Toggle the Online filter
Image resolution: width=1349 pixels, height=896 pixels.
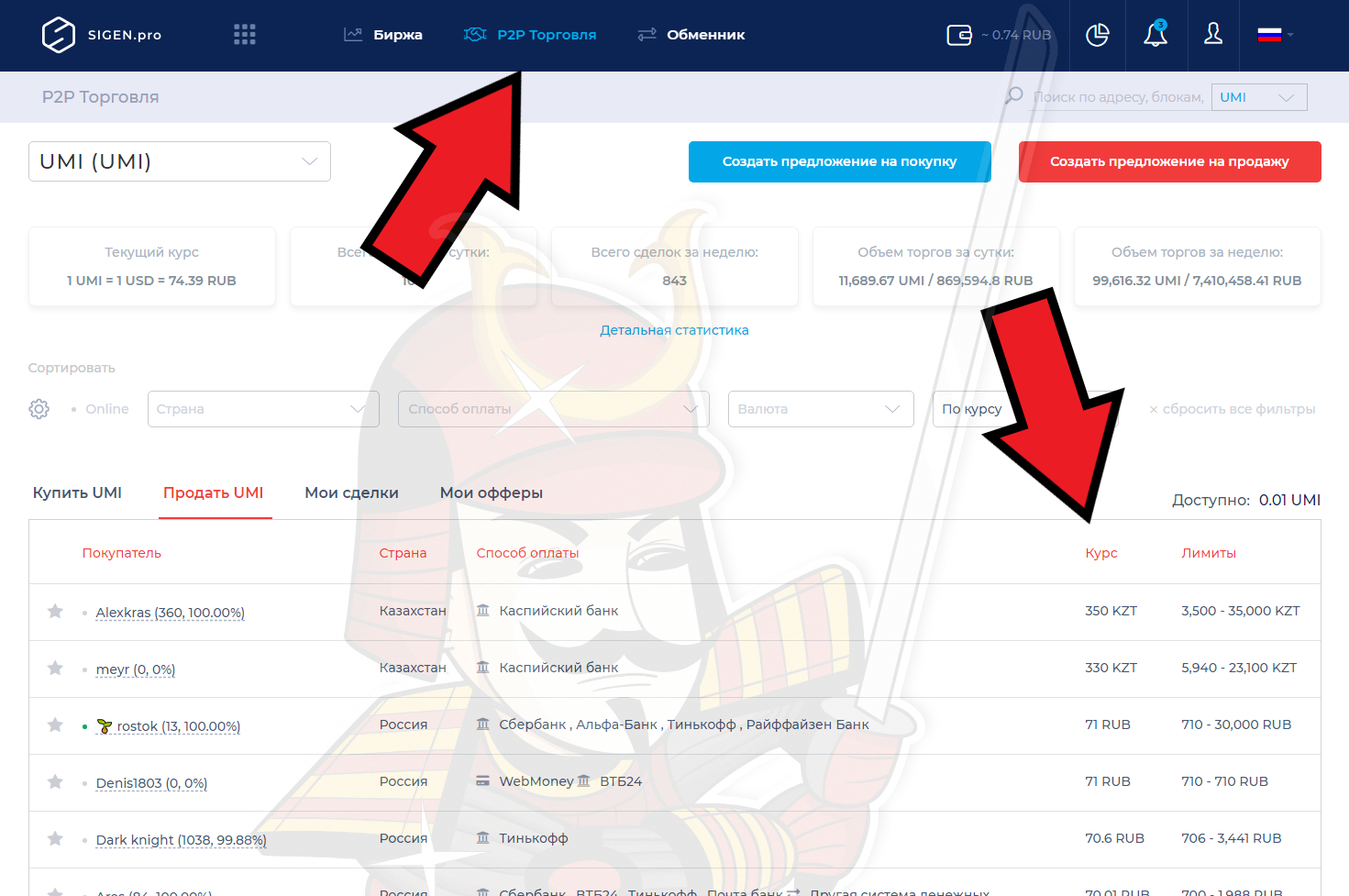[x=100, y=409]
